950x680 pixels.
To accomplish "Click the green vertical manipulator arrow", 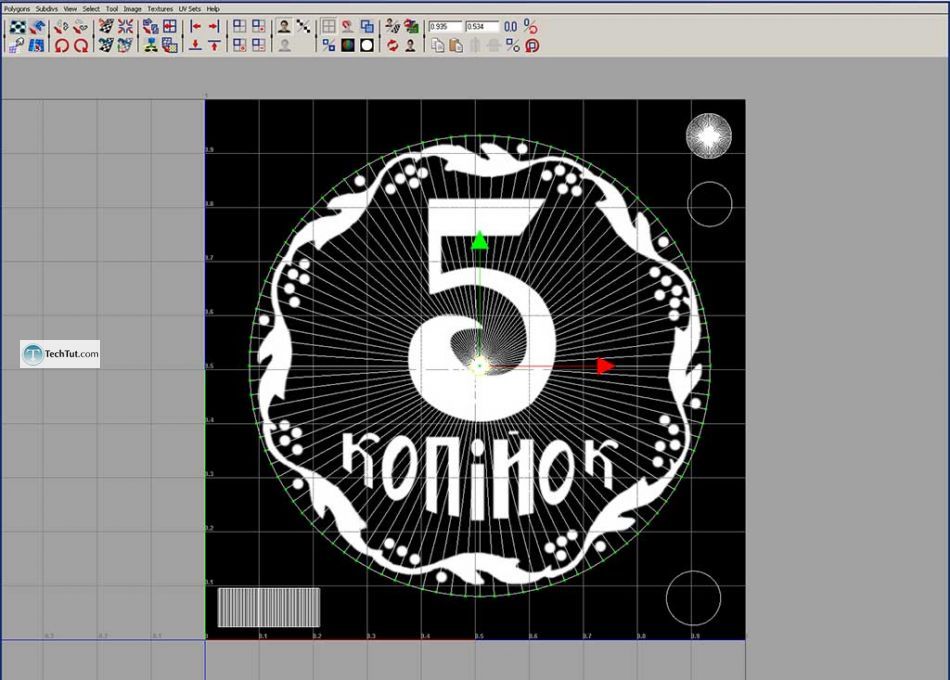I will [x=479, y=240].
